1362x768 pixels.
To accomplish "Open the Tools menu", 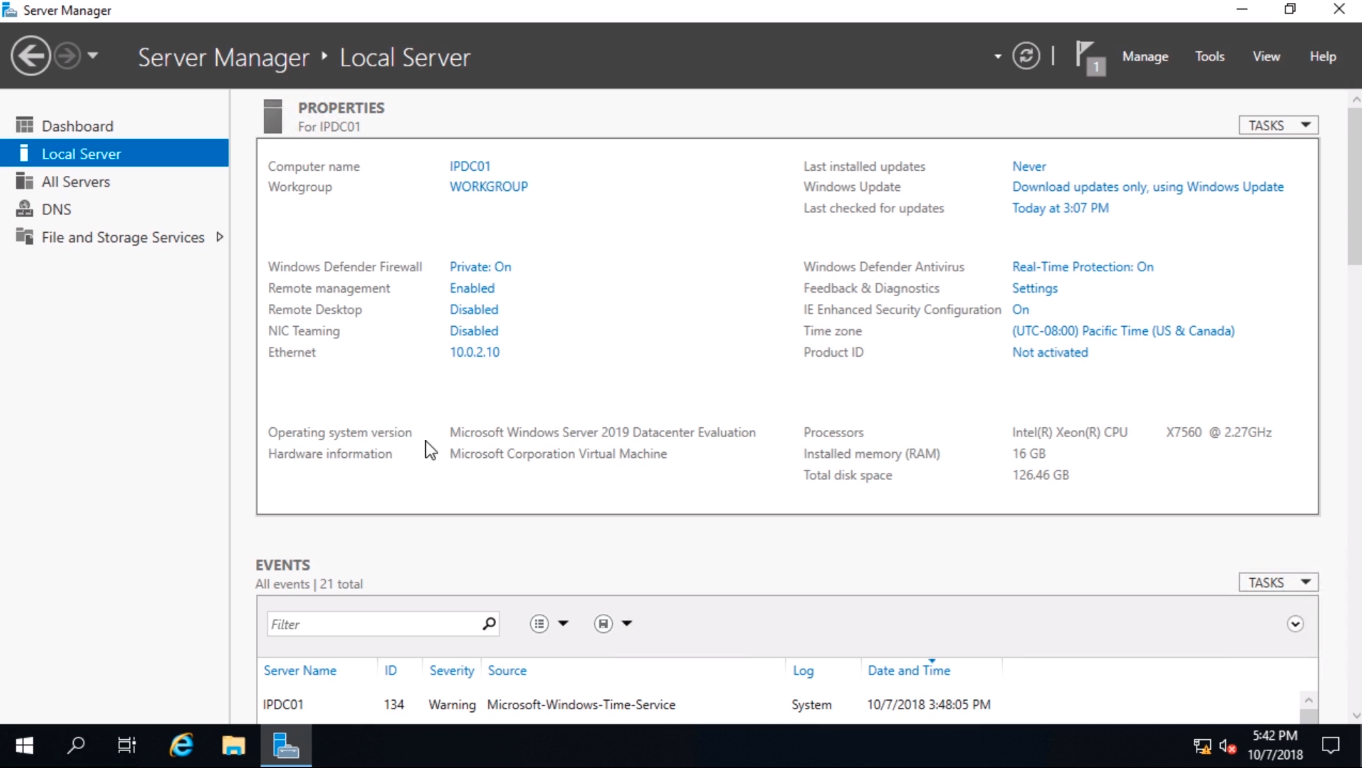I will coord(1209,57).
